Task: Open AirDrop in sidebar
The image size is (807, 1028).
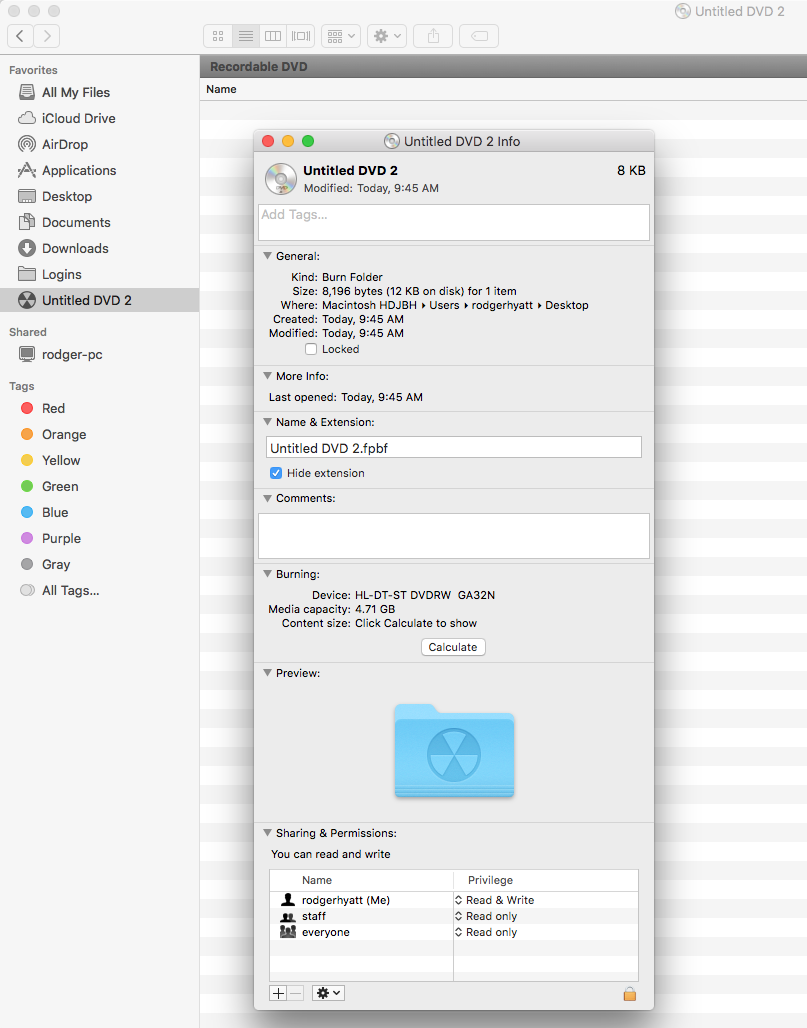Action: click(x=100, y=144)
